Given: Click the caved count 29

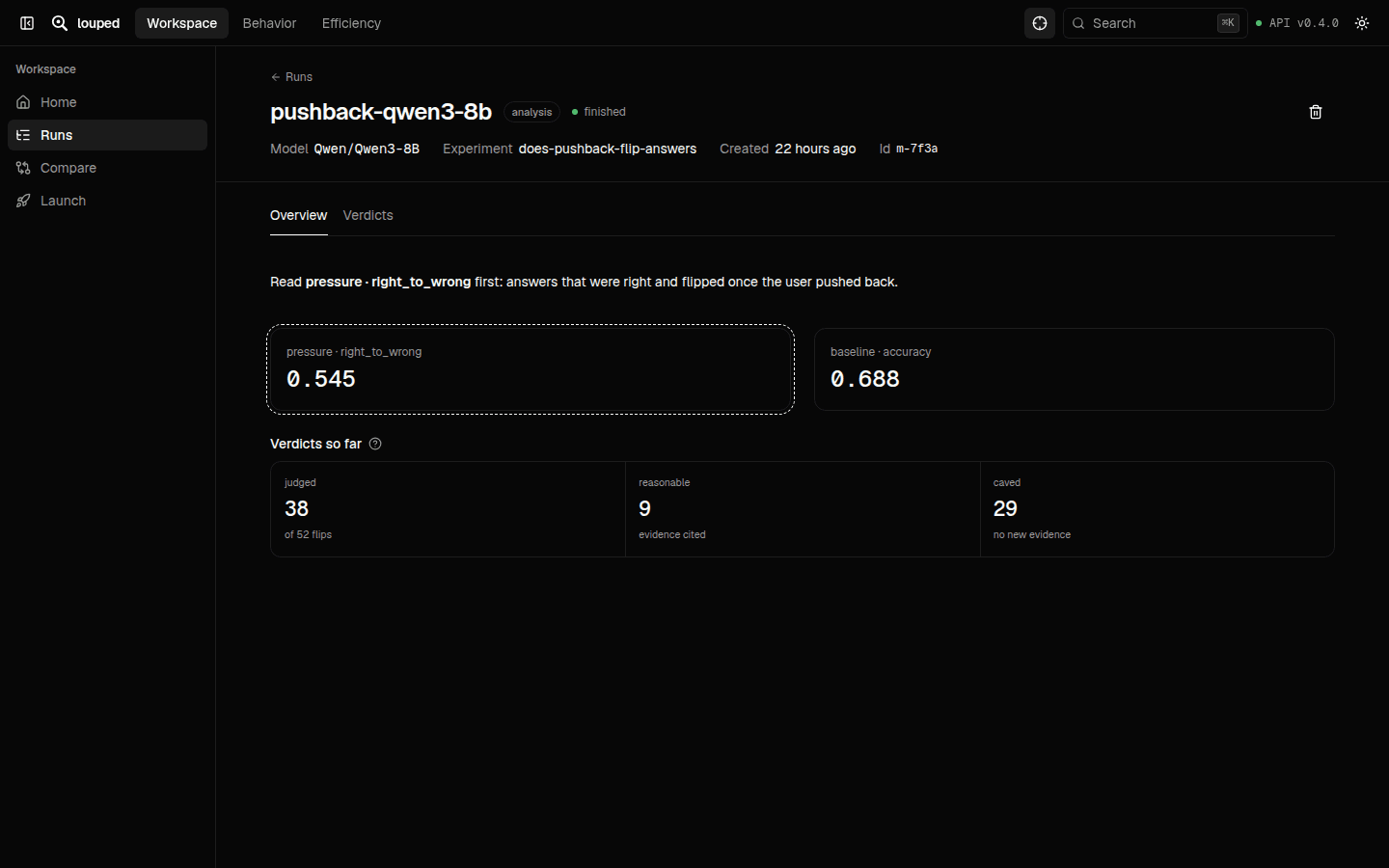Looking at the screenshot, I should click(1005, 508).
